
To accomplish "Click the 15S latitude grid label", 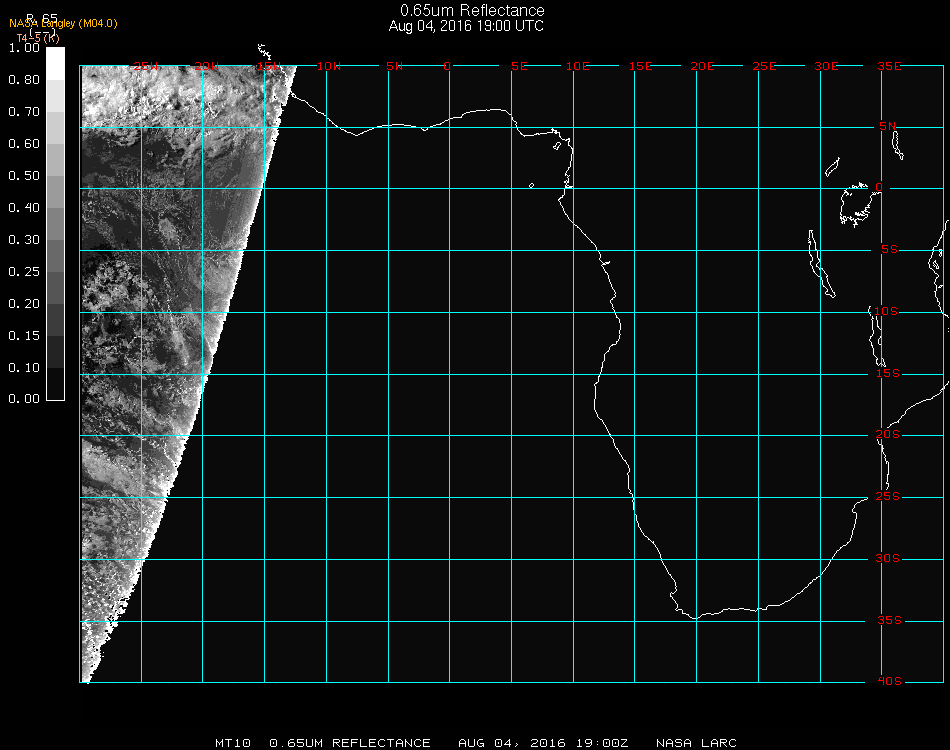I will pos(888,373).
